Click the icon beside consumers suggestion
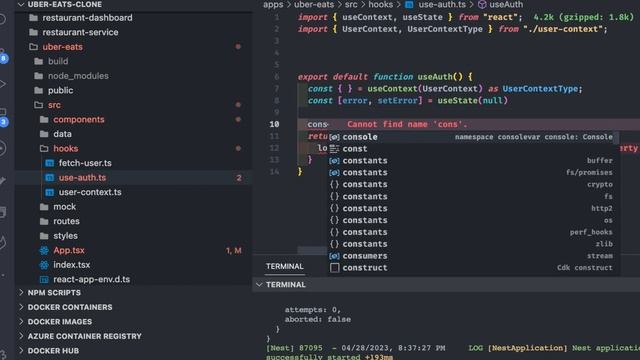Viewport: 640px width, 360px height. tap(334, 256)
